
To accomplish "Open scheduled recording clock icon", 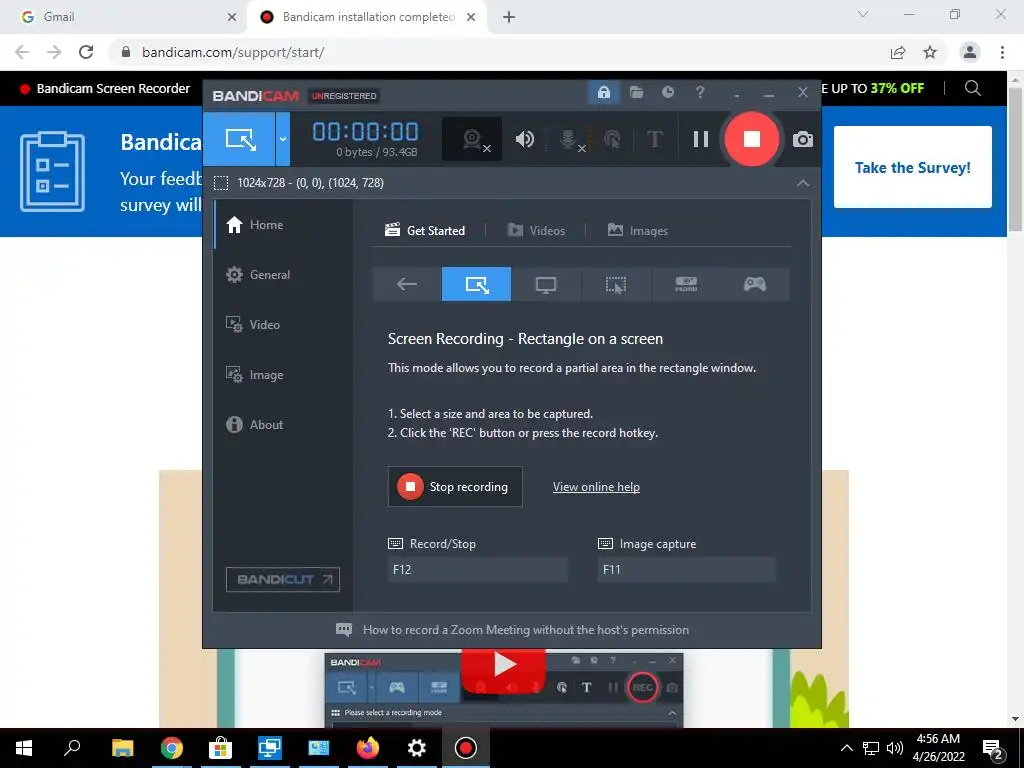I will click(x=667, y=92).
